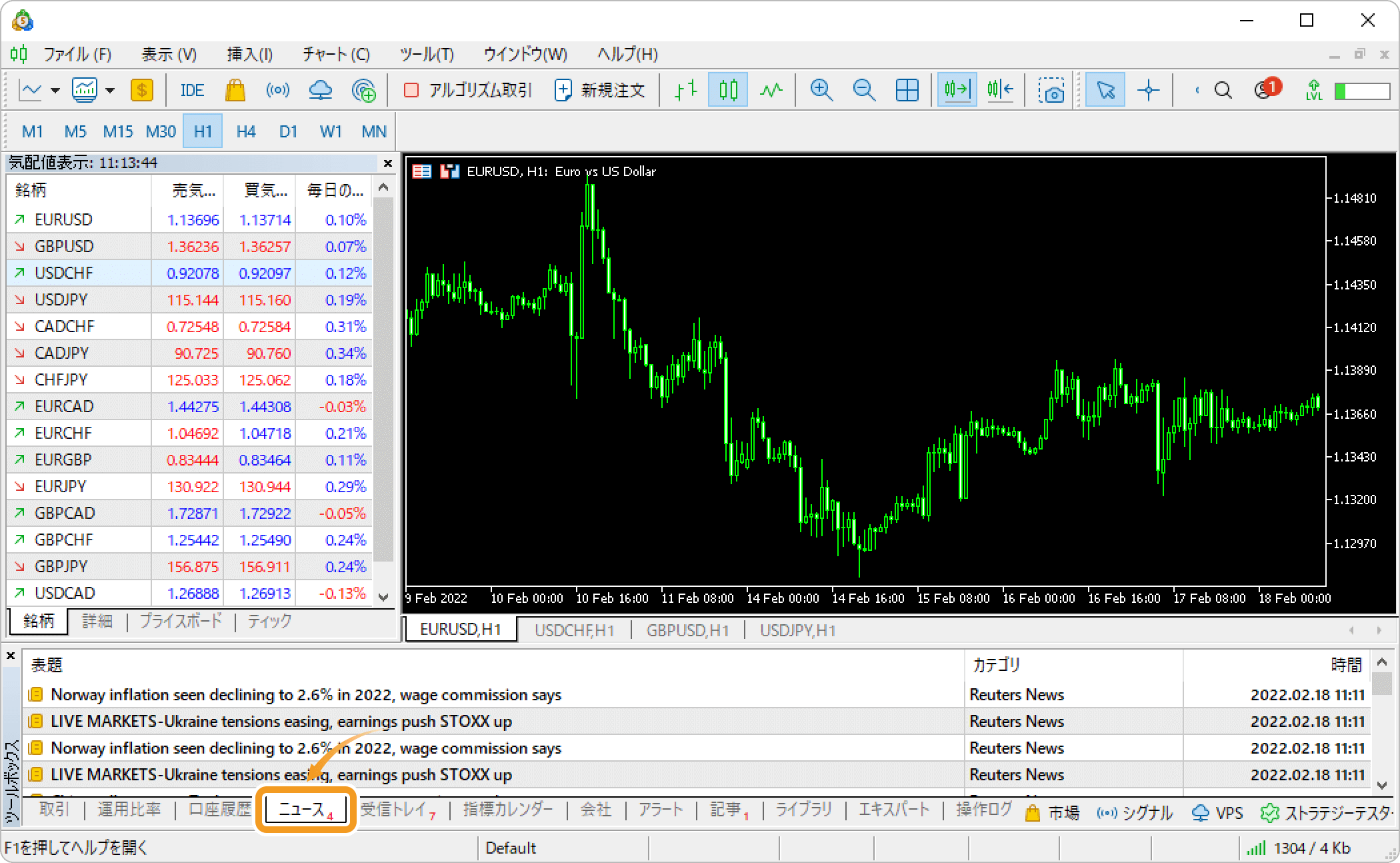Click the Market shopping bag toolbar icon

tap(235, 90)
